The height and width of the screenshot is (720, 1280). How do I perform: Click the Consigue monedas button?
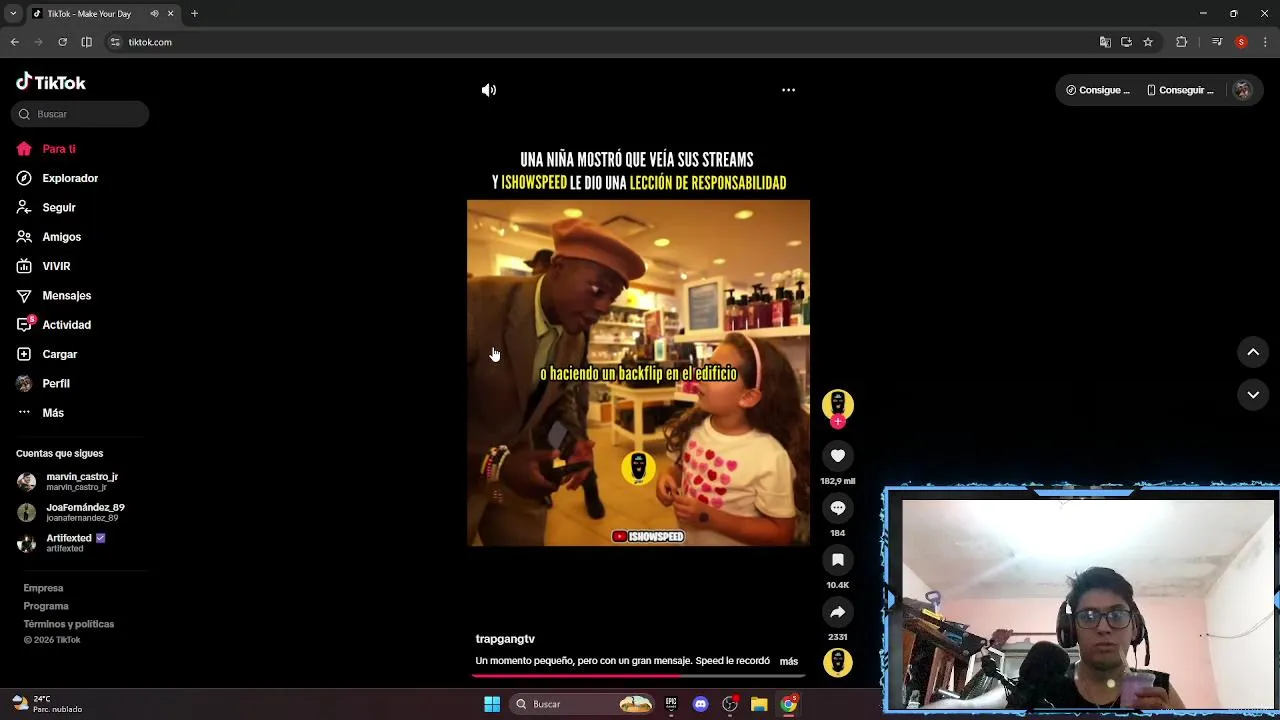click(x=1098, y=90)
